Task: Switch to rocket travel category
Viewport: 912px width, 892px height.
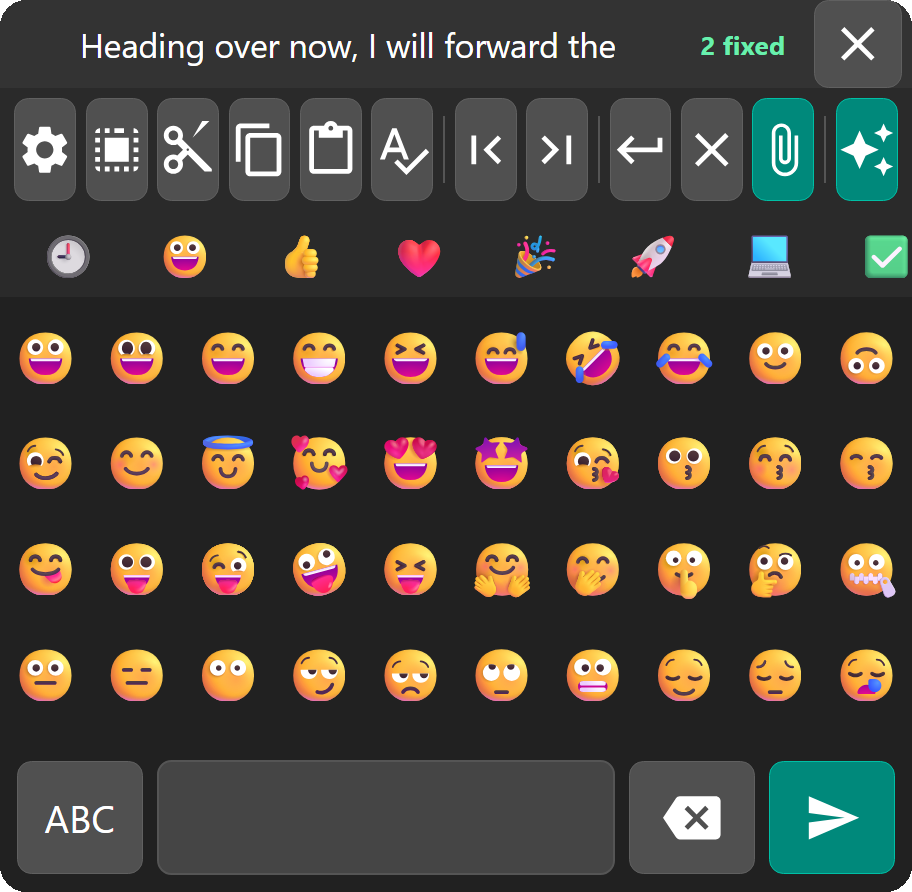Action: [653, 256]
